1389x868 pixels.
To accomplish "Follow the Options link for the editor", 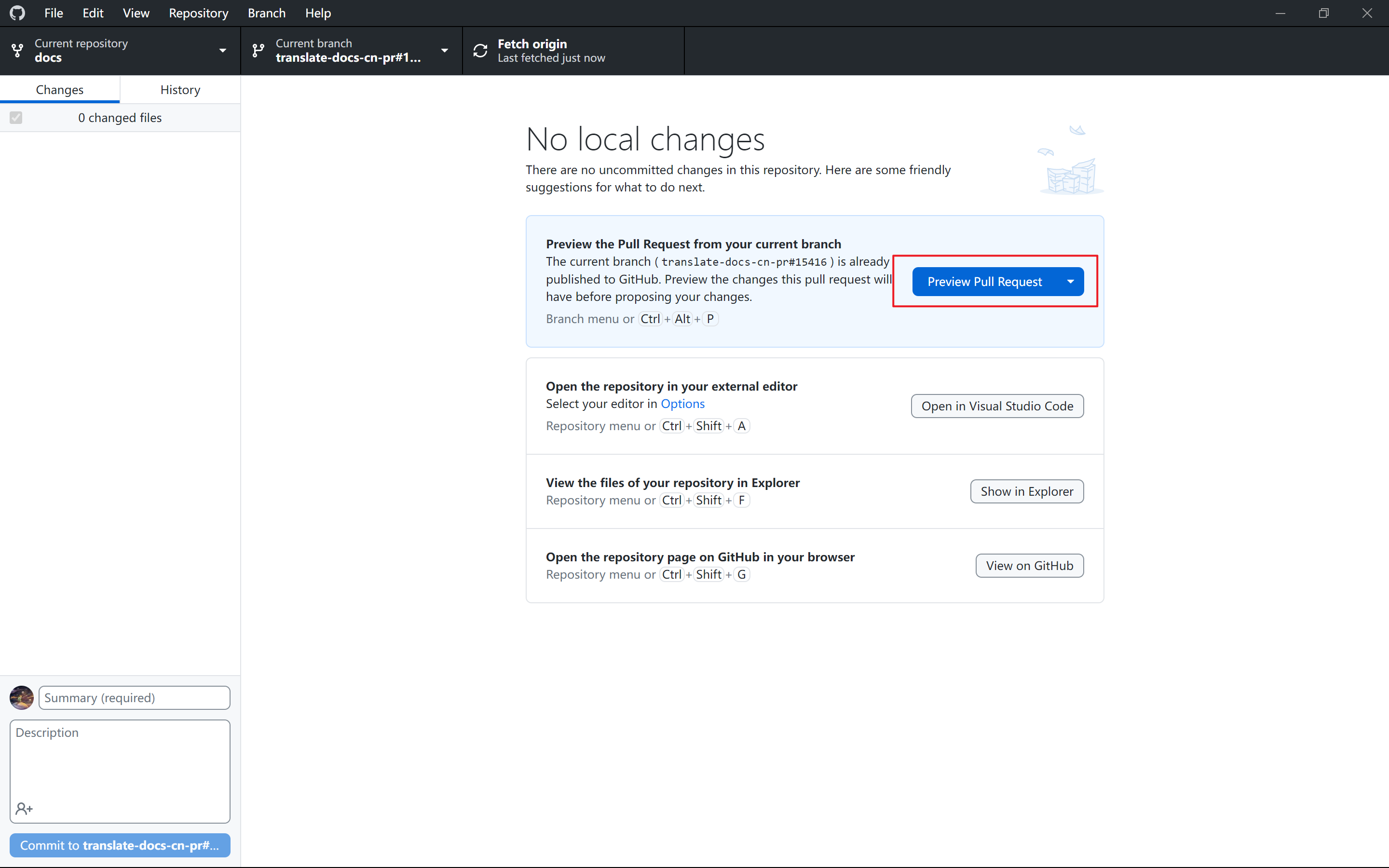I will [x=682, y=404].
